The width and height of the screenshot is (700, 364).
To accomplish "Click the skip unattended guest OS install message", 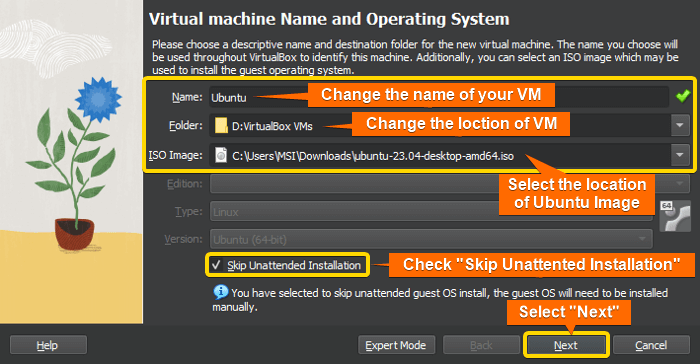I will point(440,300).
